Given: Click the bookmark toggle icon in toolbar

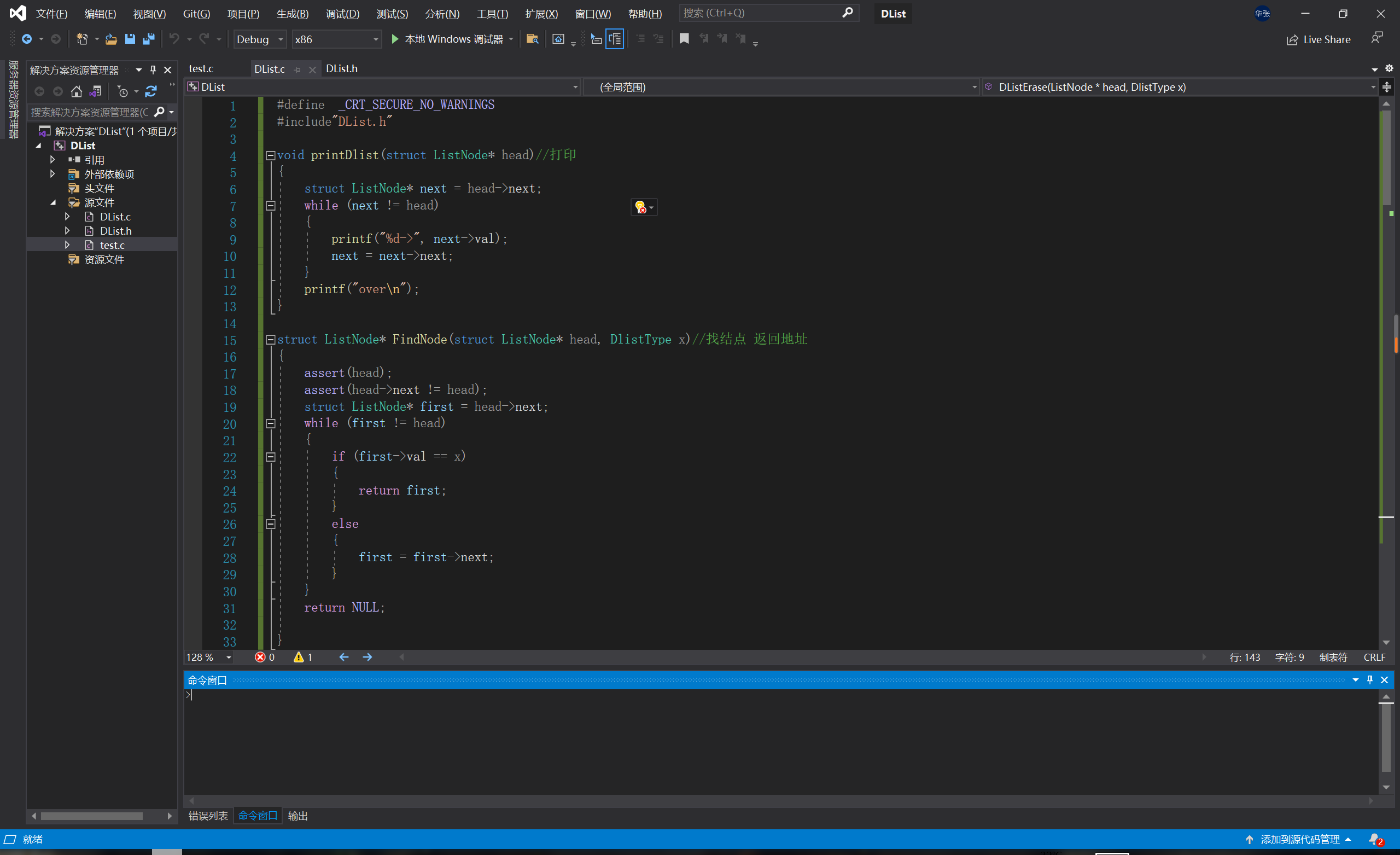Looking at the screenshot, I should 684,39.
